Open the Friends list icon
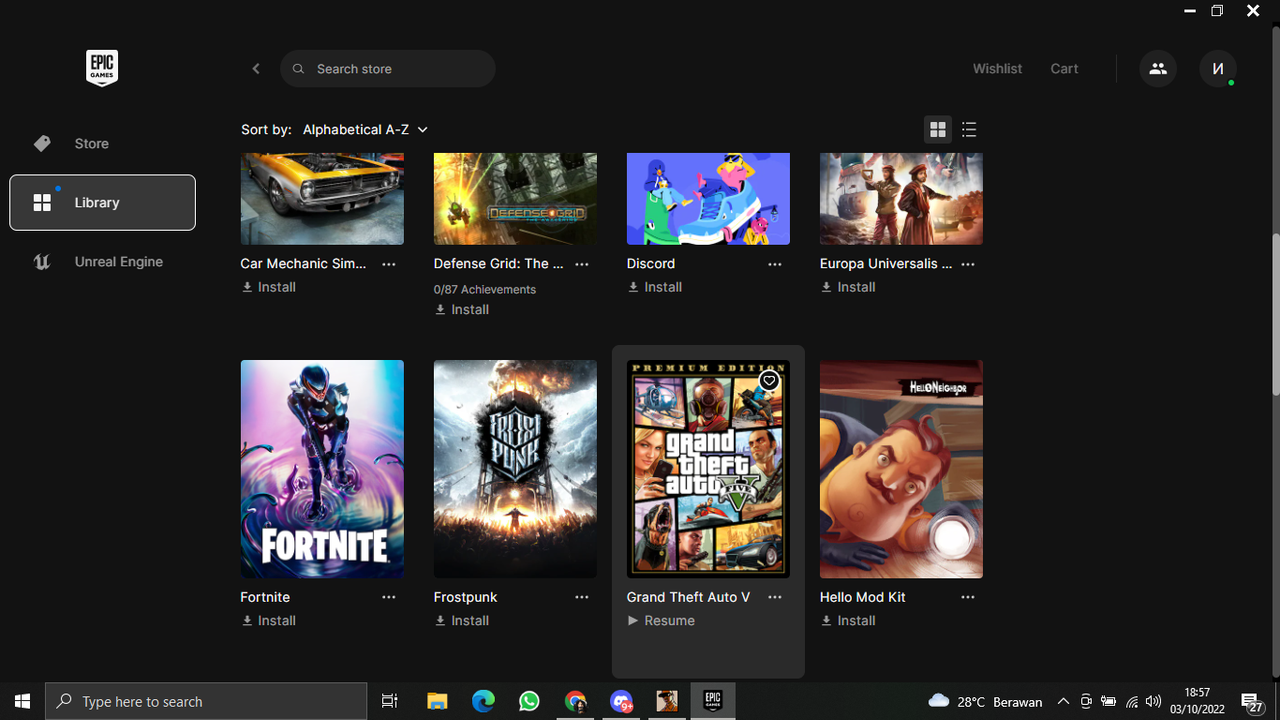This screenshot has height=720, width=1280. 1158,69
